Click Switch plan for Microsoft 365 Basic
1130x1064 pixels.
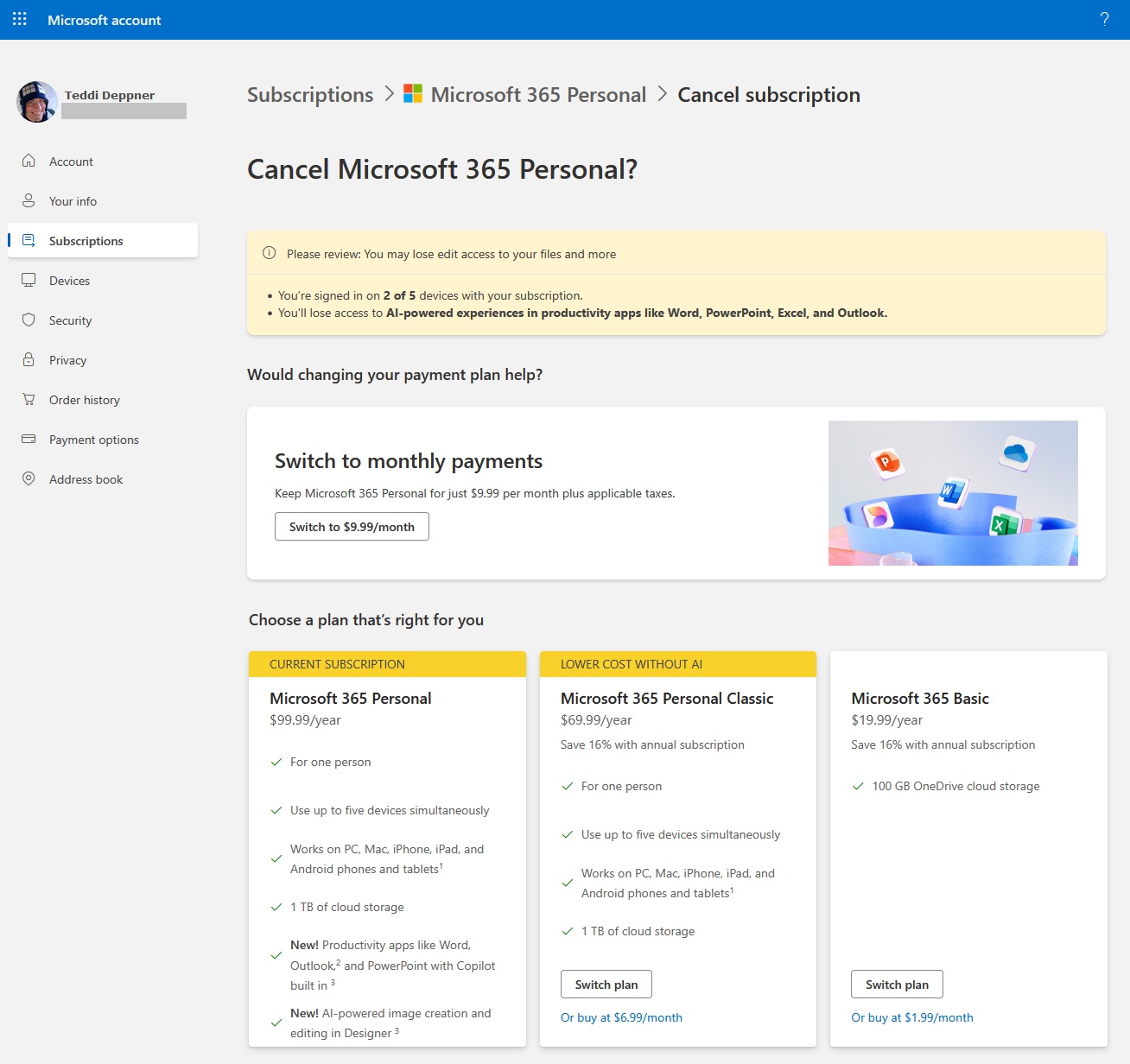[x=897, y=985]
